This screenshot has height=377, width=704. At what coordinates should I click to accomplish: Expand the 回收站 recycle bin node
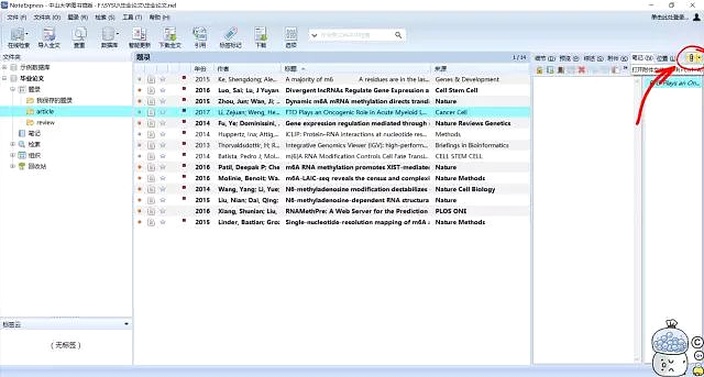coord(13,166)
